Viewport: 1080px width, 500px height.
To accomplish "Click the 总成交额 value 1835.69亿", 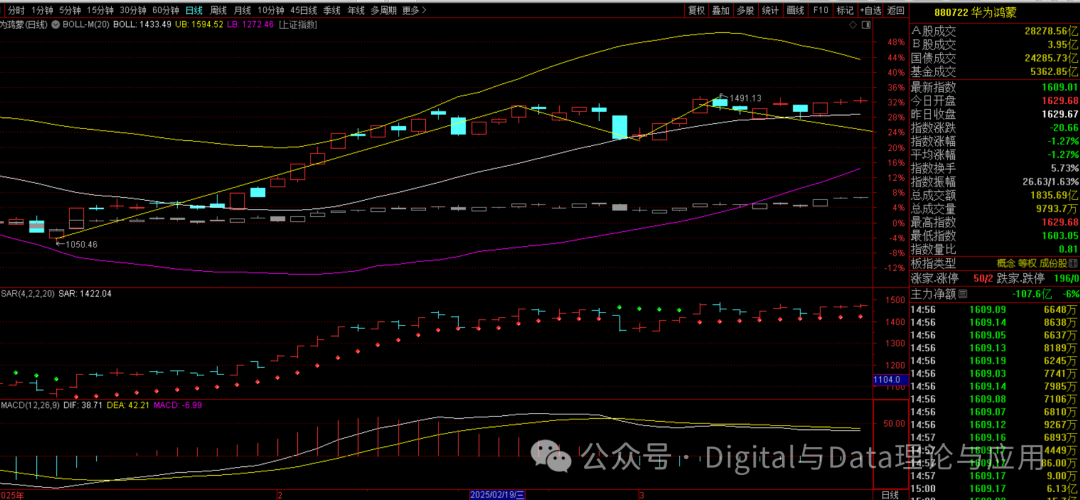I will (x=1052, y=195).
